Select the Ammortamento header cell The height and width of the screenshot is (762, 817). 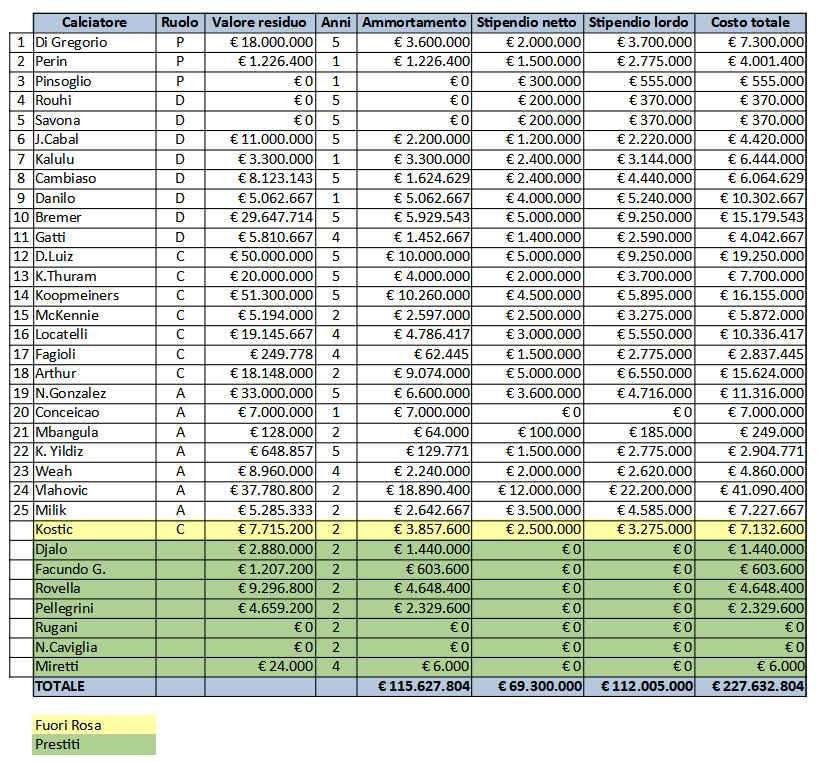click(414, 22)
